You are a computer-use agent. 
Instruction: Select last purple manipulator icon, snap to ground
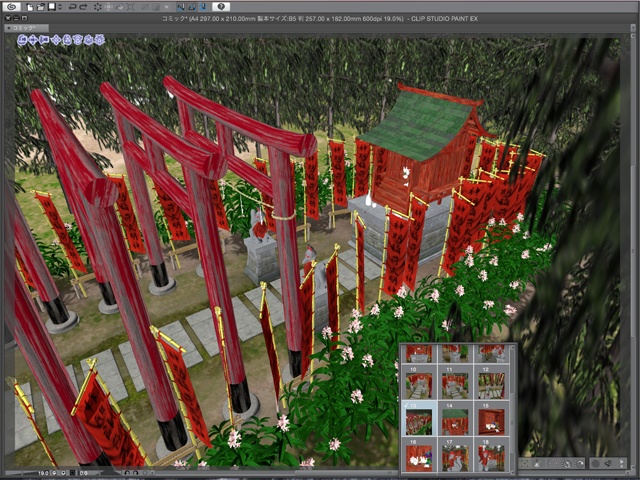coord(100,39)
